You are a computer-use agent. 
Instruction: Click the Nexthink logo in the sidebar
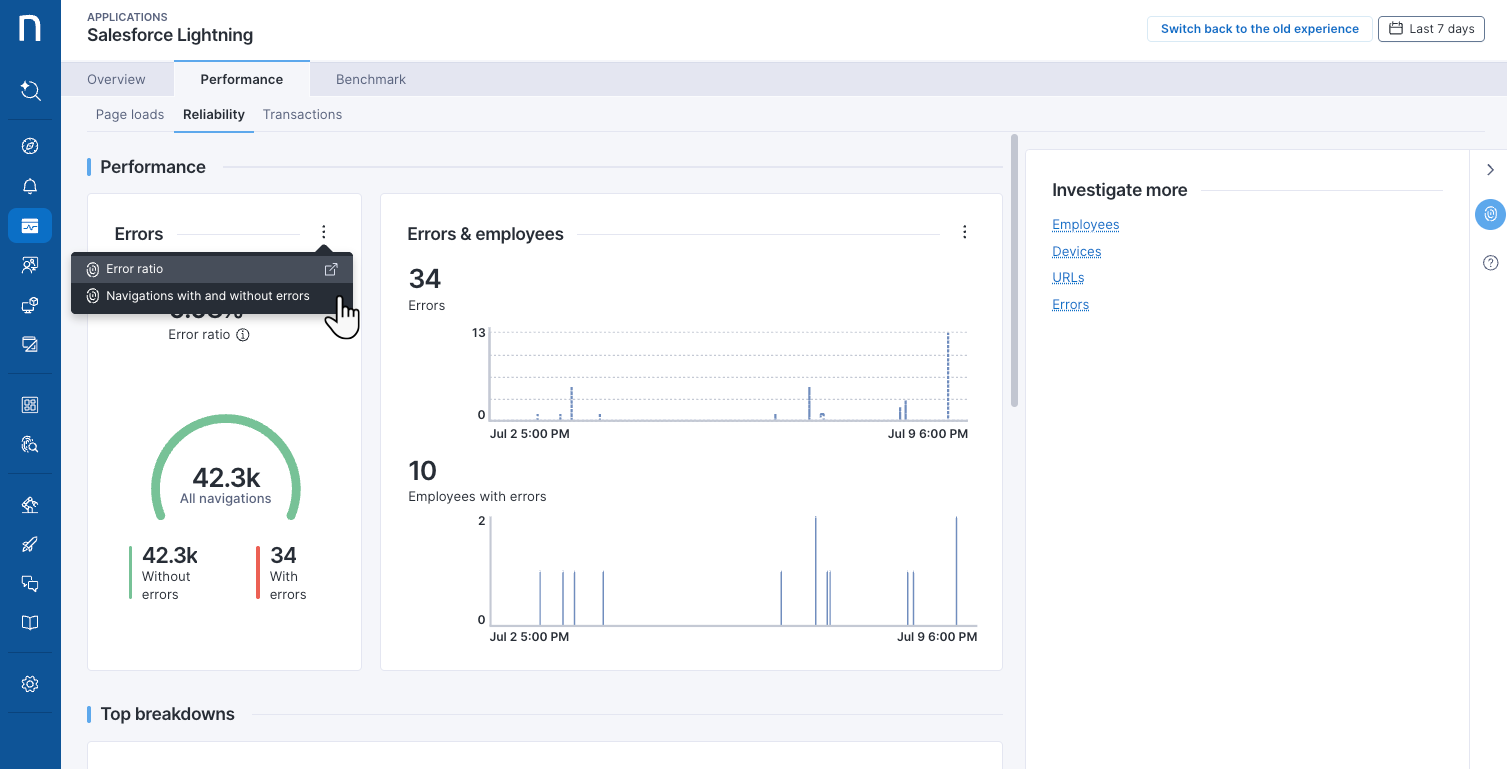[30, 28]
